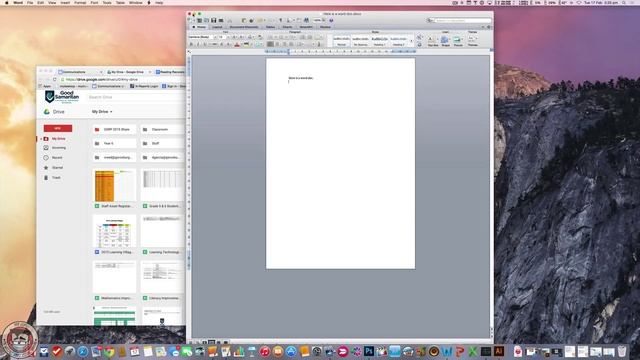
Task: Open the orange Staff Asset Register thumbnail
Action: click(114, 186)
